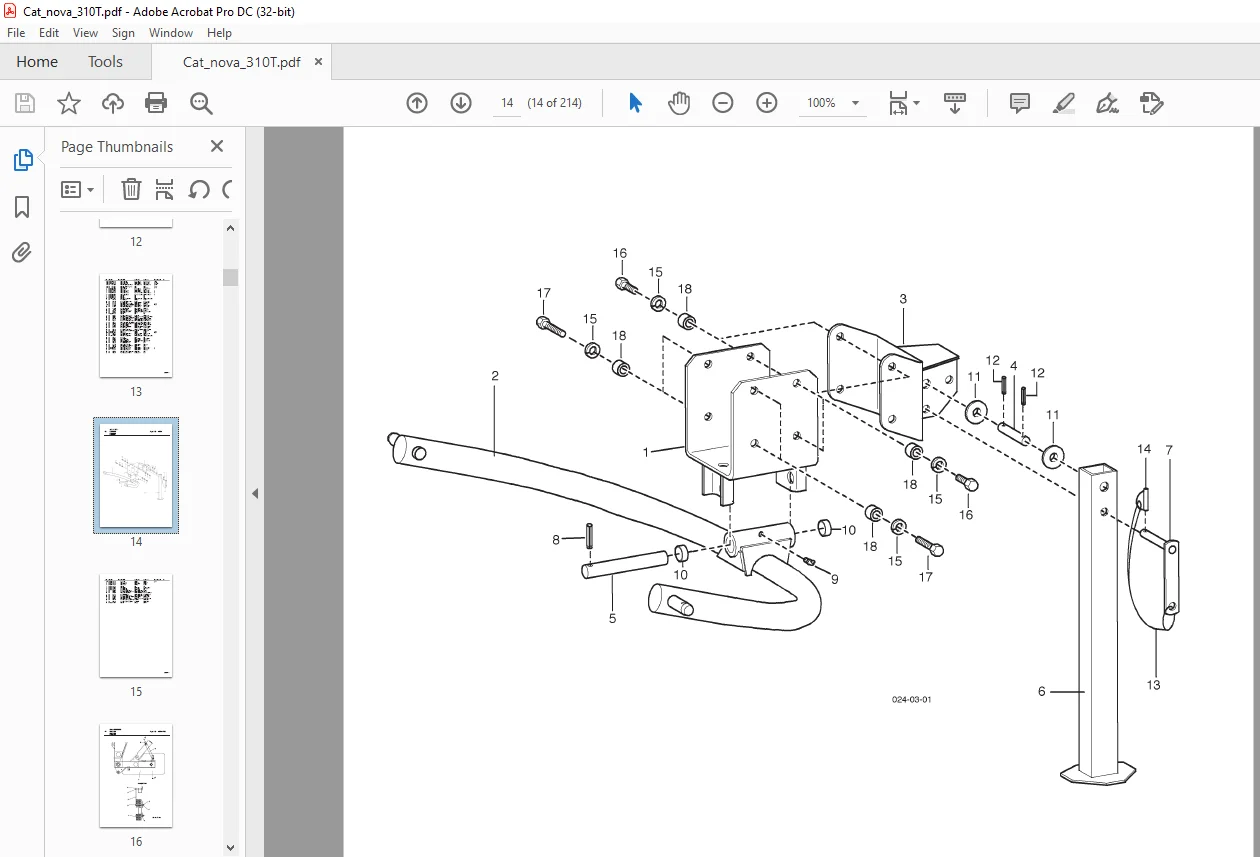Screen dimensions: 1260x857
Task: Go to previous page arrow
Action: [417, 103]
